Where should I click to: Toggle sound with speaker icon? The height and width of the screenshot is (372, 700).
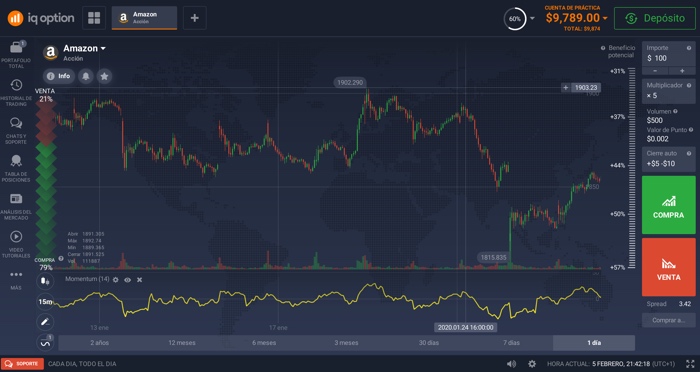pyautogui.click(x=512, y=364)
